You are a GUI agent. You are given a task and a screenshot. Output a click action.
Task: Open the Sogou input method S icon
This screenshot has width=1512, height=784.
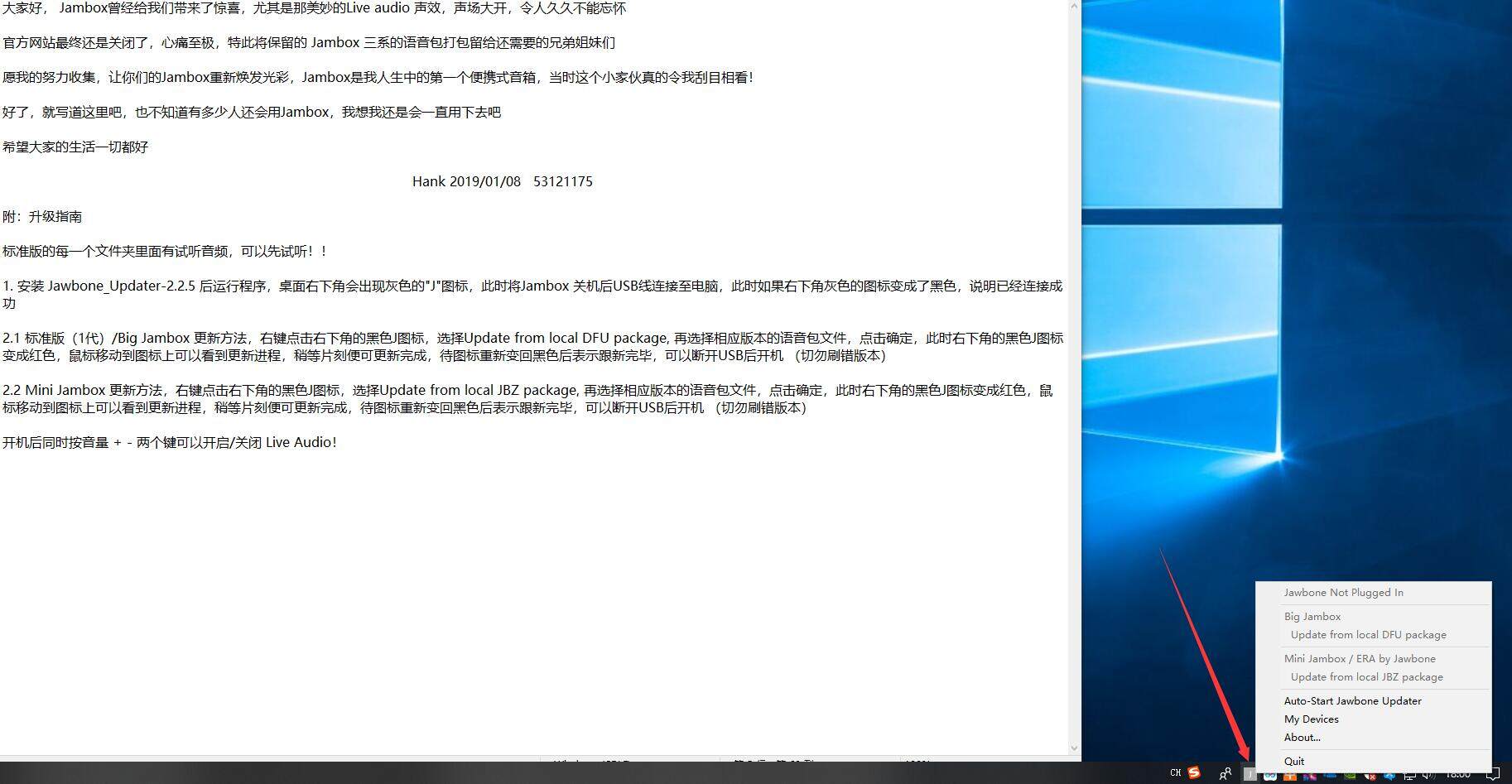pyautogui.click(x=1194, y=773)
